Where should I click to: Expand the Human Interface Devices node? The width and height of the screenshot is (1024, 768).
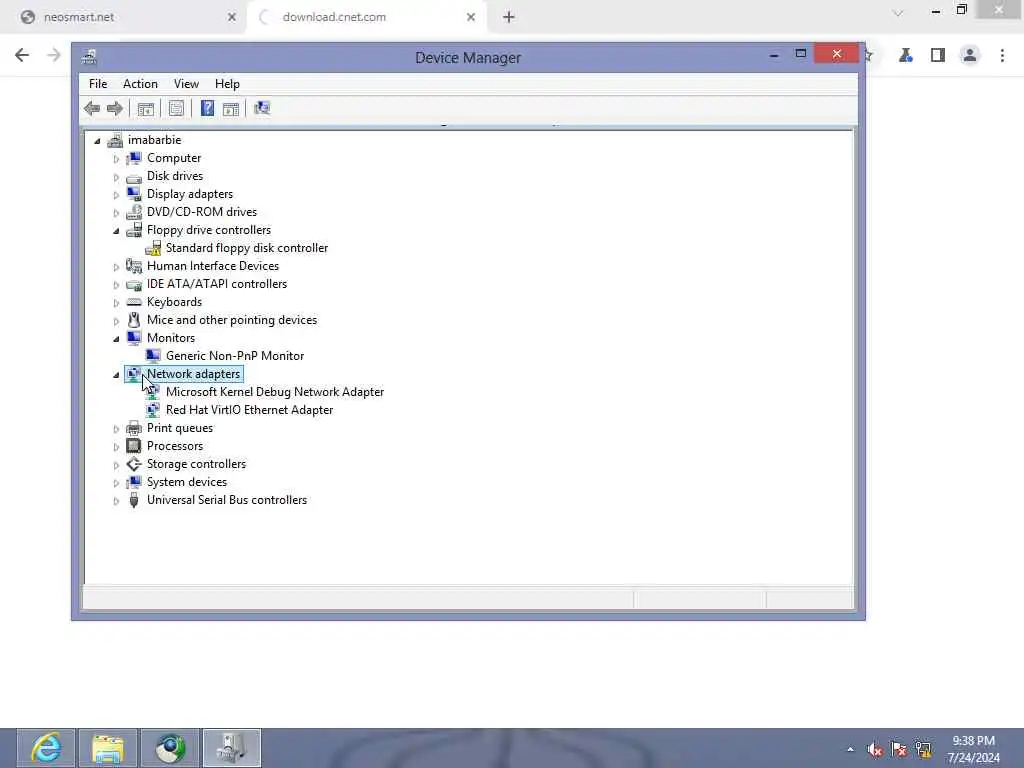[x=116, y=266]
